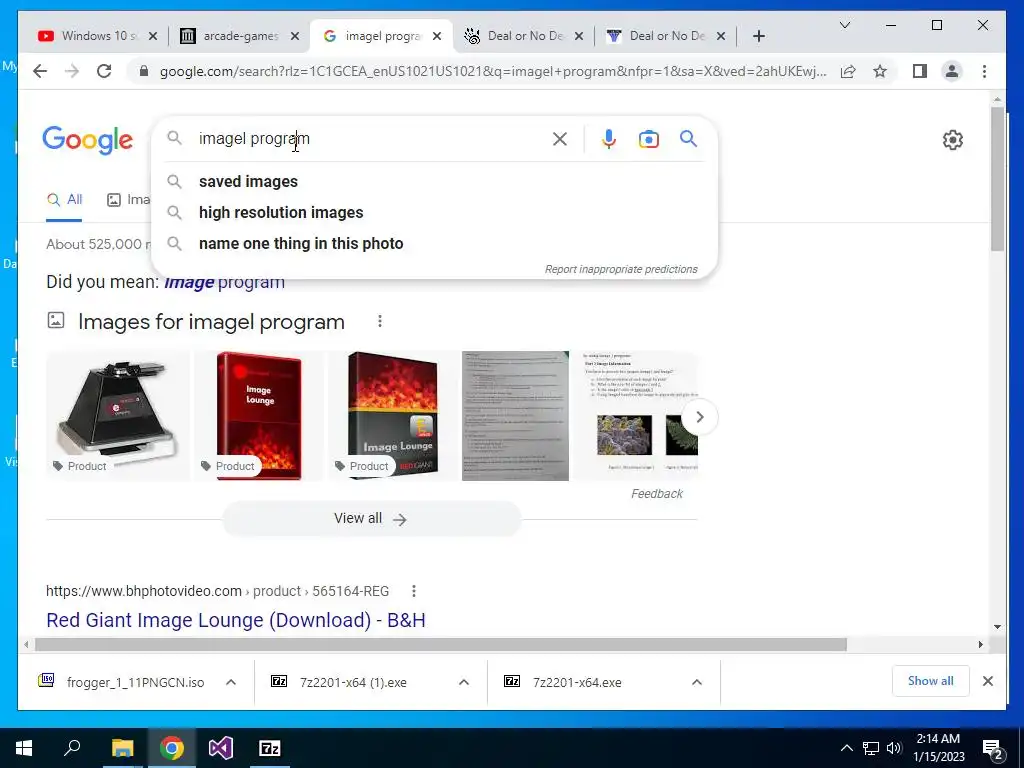Open red Image Lounge box thumbnail
This screenshot has height=768, width=1024.
(259, 416)
